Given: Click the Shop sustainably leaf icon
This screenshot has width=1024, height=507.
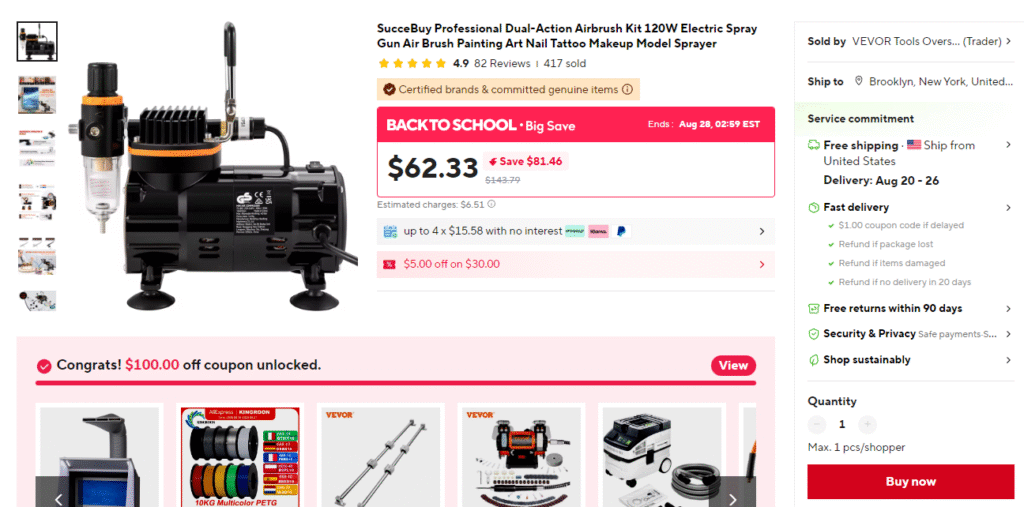Looking at the screenshot, I should tap(814, 360).
